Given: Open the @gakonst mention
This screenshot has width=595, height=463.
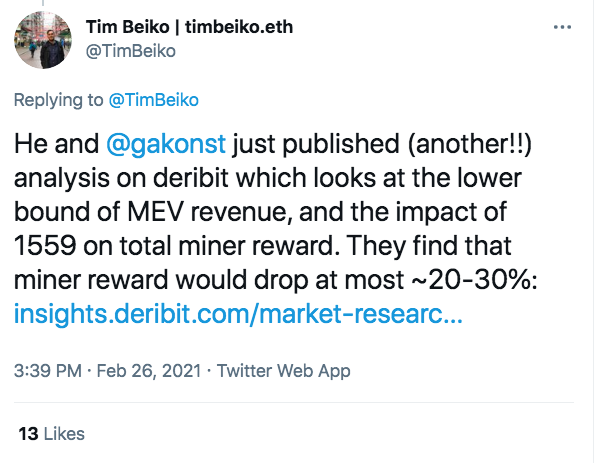Looking at the screenshot, I should click(166, 144).
